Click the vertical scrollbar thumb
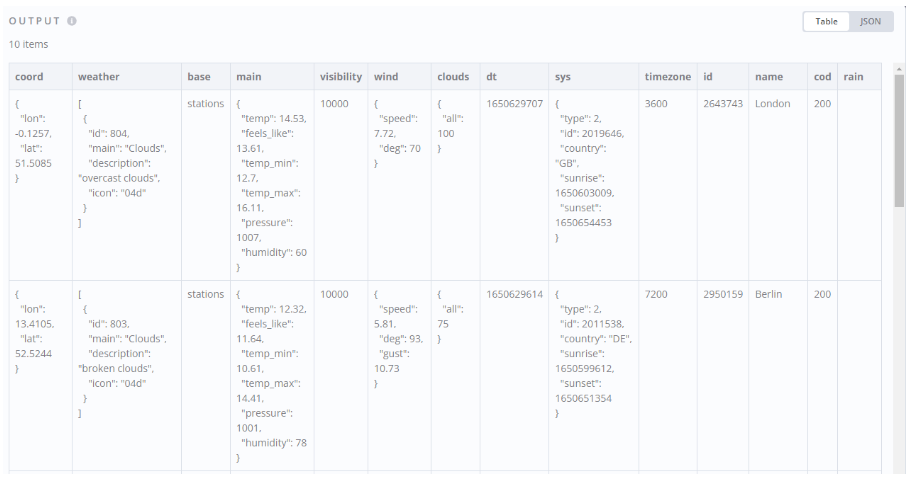 899,141
